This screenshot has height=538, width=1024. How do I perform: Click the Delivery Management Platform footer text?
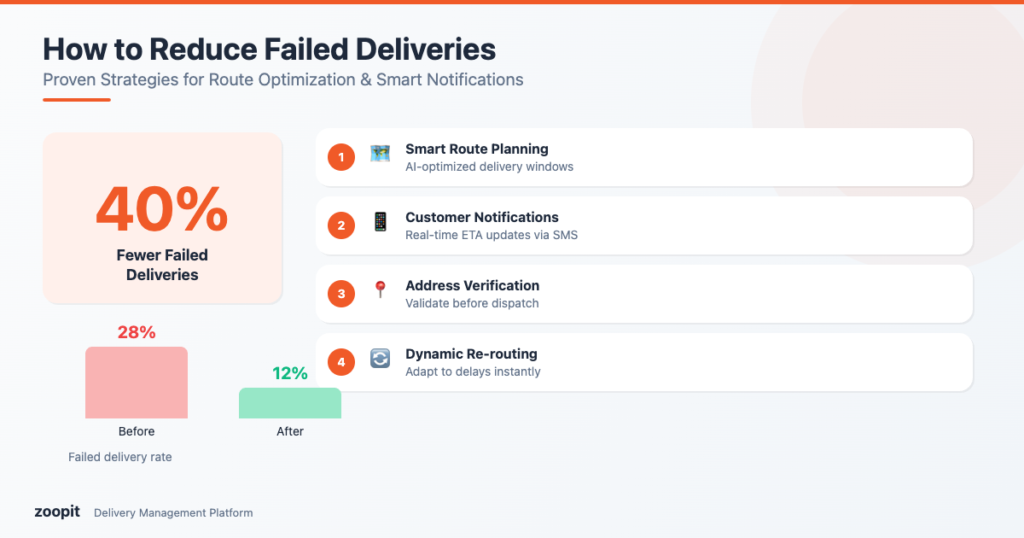(x=173, y=513)
